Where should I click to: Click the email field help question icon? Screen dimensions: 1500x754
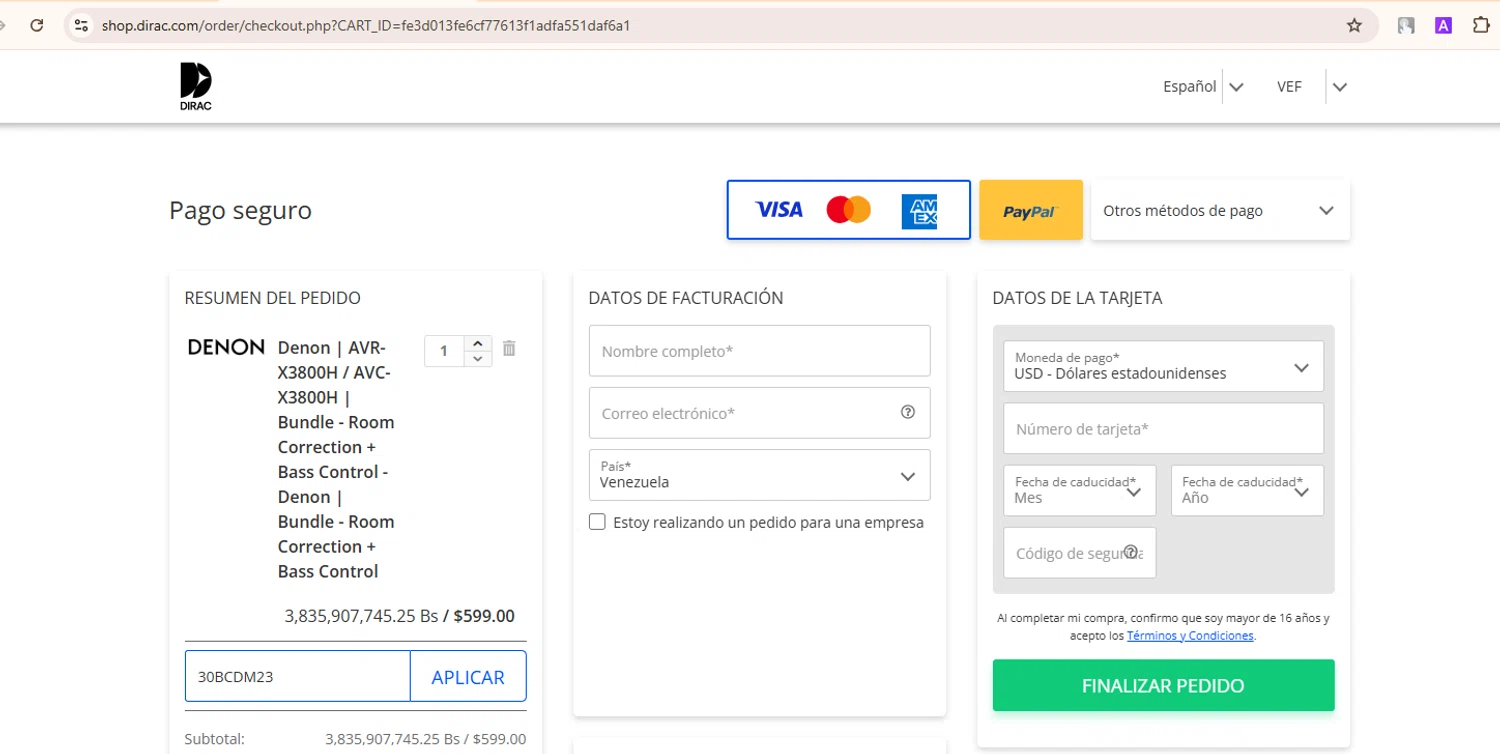[908, 412]
